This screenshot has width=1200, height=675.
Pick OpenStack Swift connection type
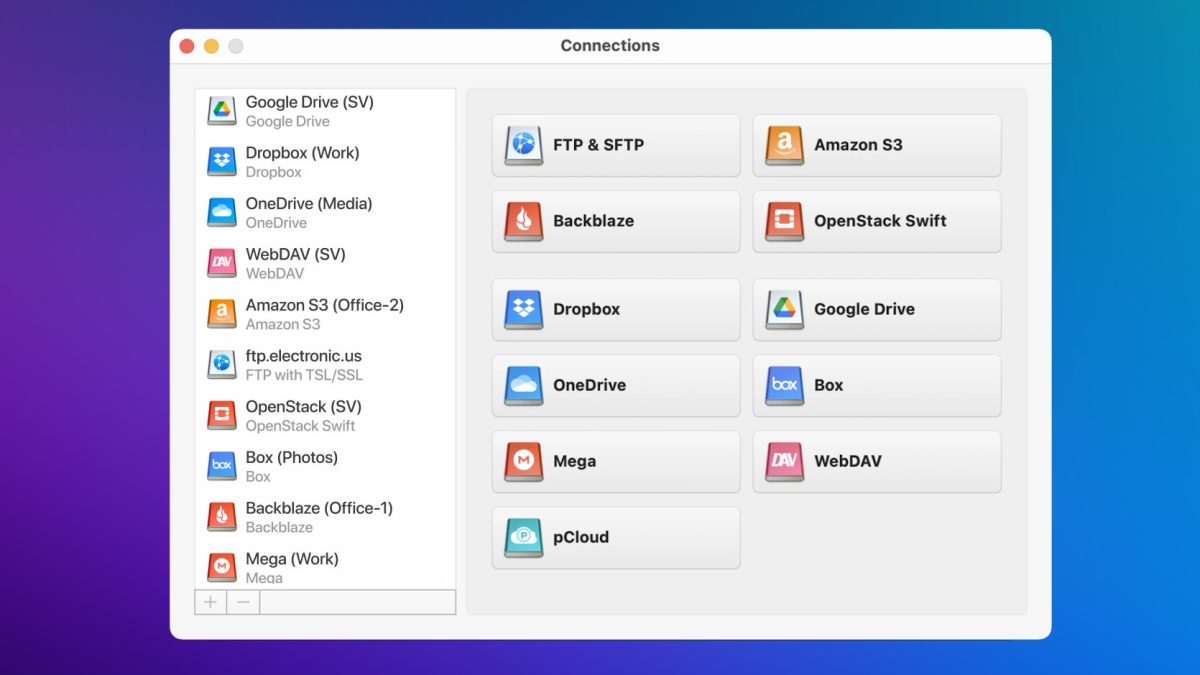[x=877, y=221]
